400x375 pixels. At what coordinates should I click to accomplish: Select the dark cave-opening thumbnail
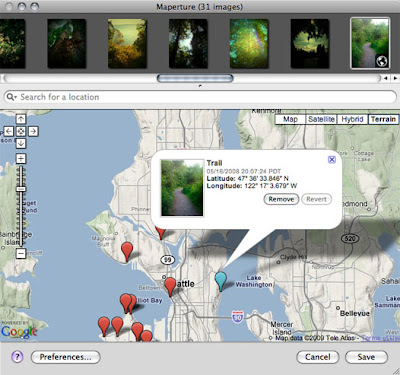click(x=310, y=44)
